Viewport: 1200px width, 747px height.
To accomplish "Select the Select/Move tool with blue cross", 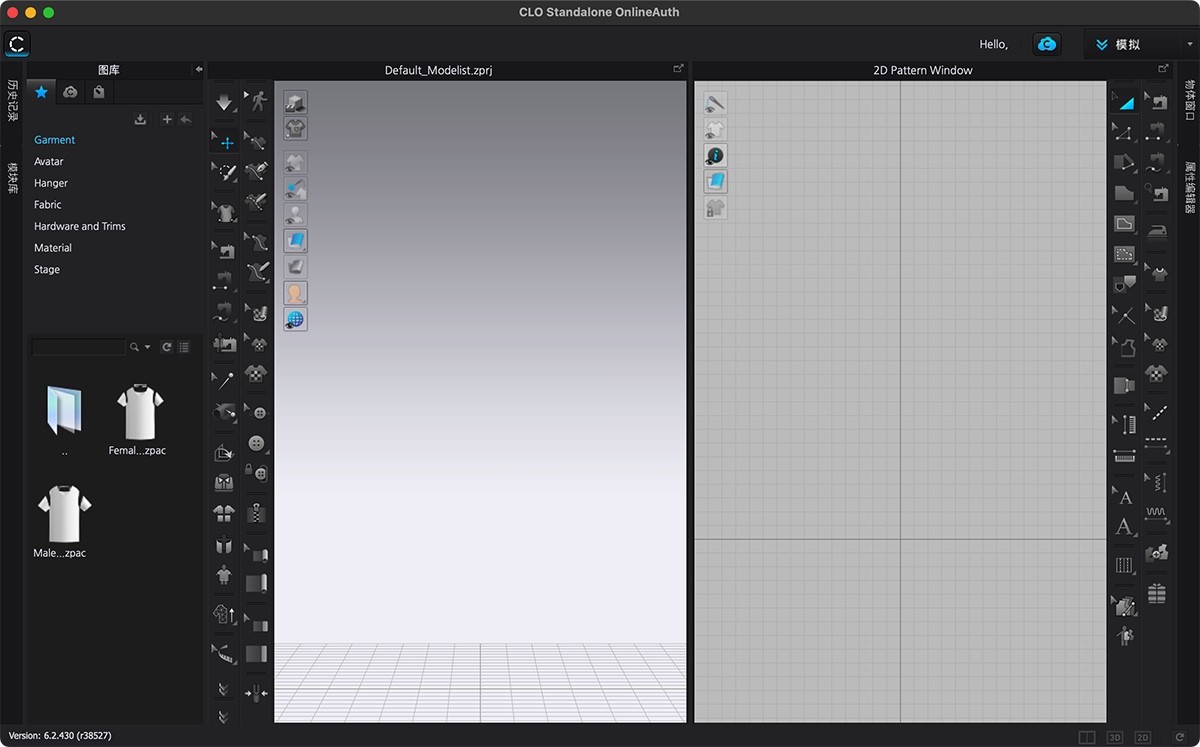I will point(226,142).
